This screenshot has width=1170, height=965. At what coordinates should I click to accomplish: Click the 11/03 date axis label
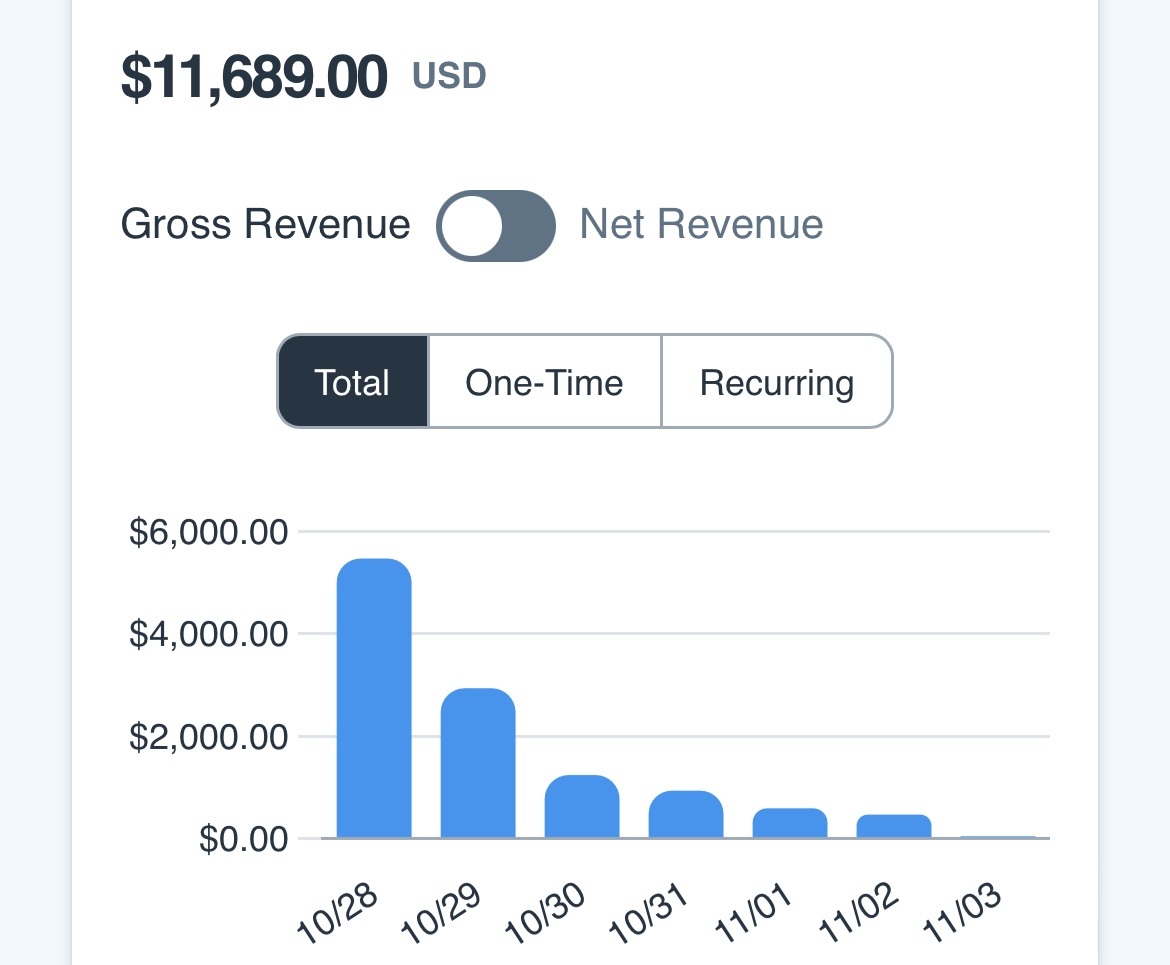tap(964, 912)
